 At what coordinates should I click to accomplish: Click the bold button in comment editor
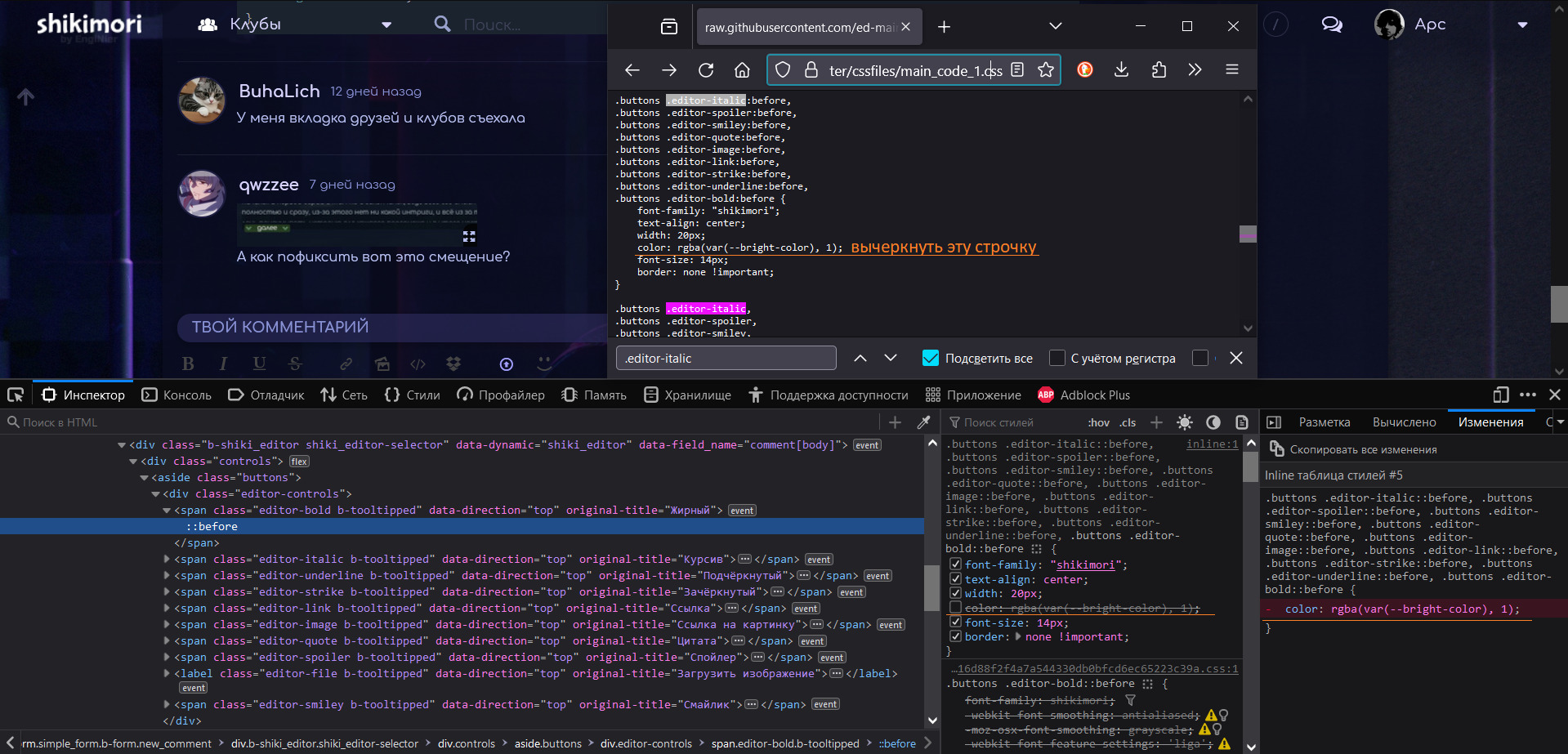[x=188, y=364]
